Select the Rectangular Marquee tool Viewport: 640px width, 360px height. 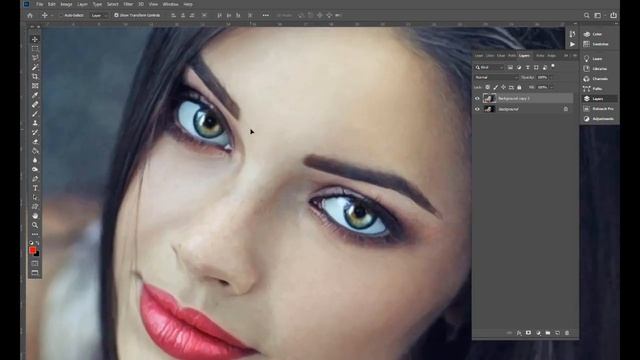coord(35,49)
